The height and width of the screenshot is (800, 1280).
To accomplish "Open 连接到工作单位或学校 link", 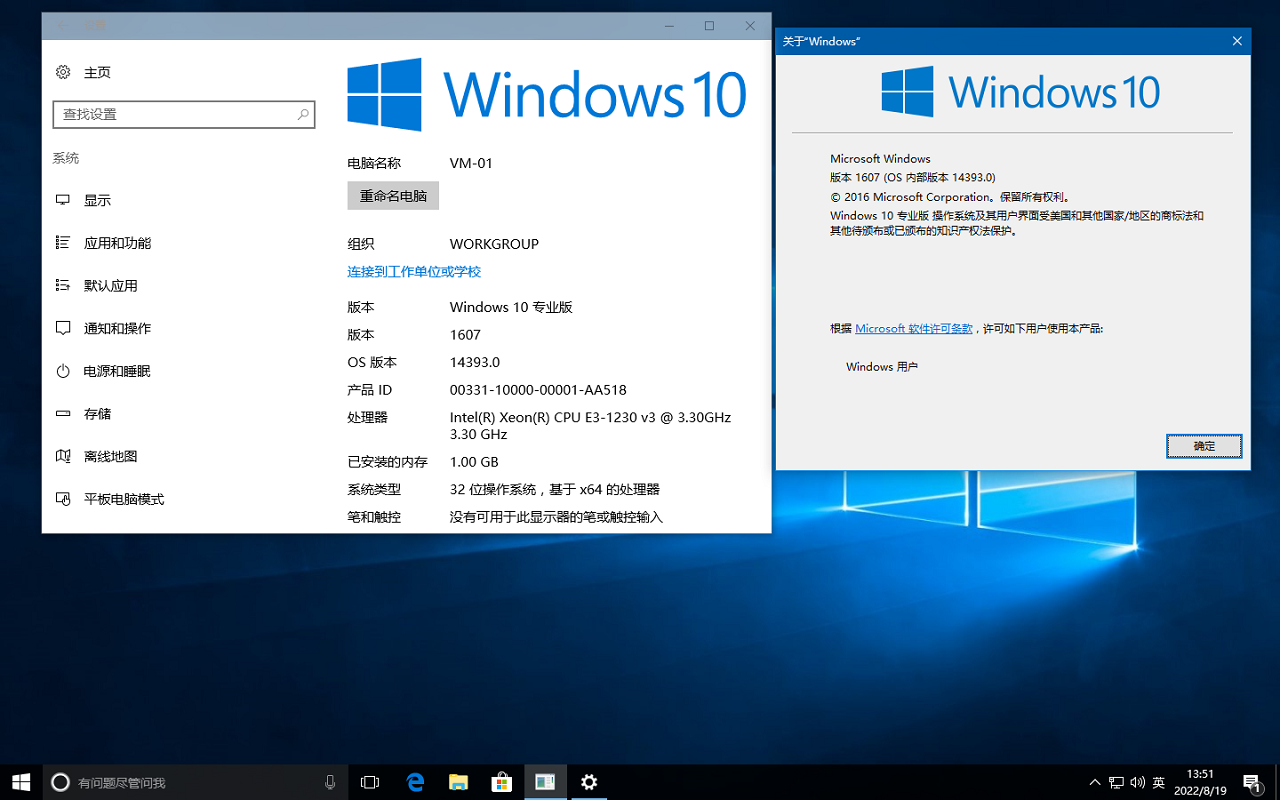I will [x=414, y=272].
